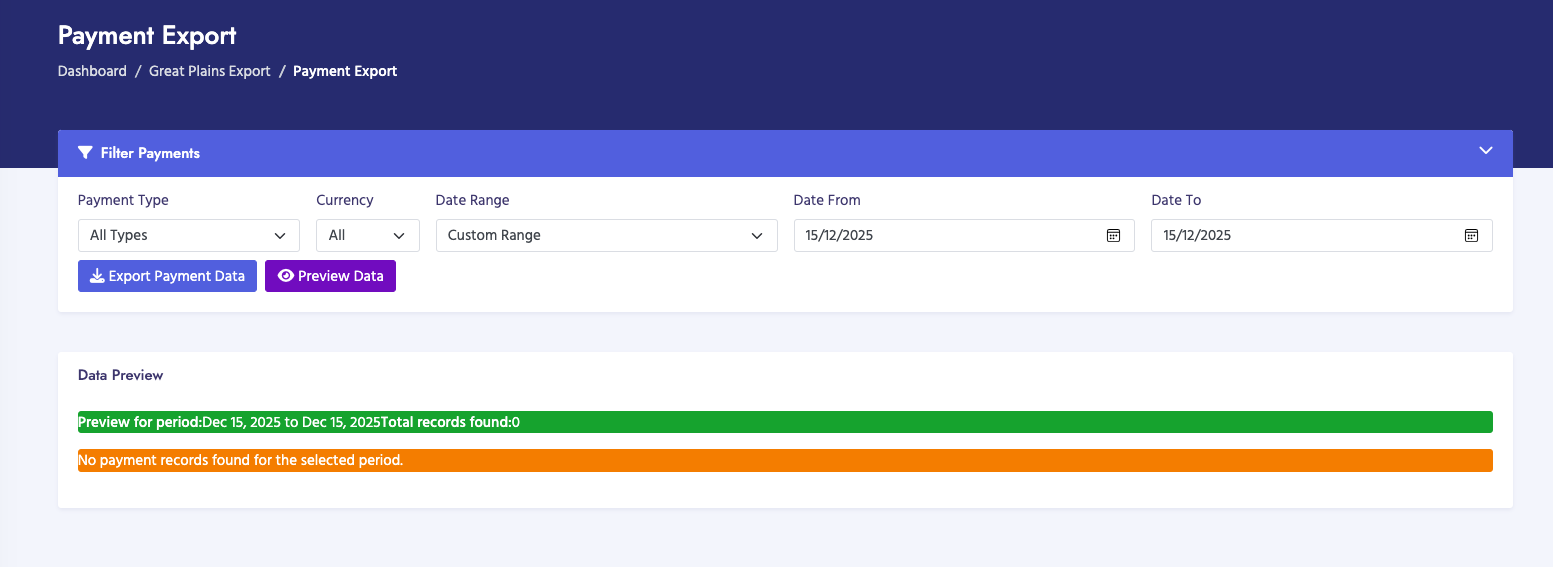Open the Date From calendar icon

click(1113, 235)
